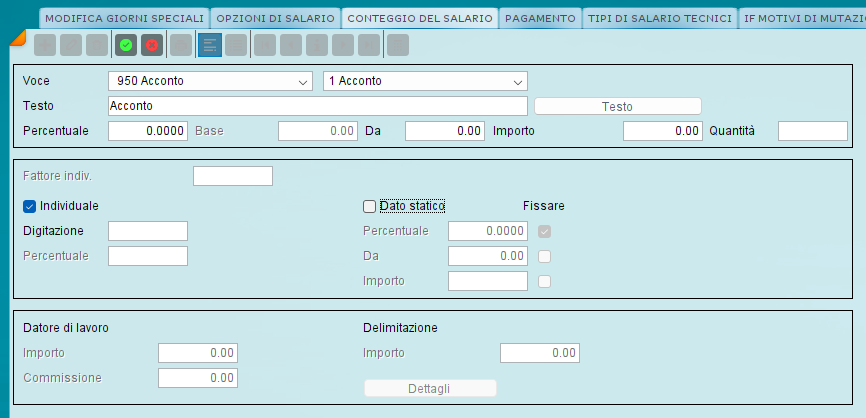Click the Quantità input field

(813, 131)
